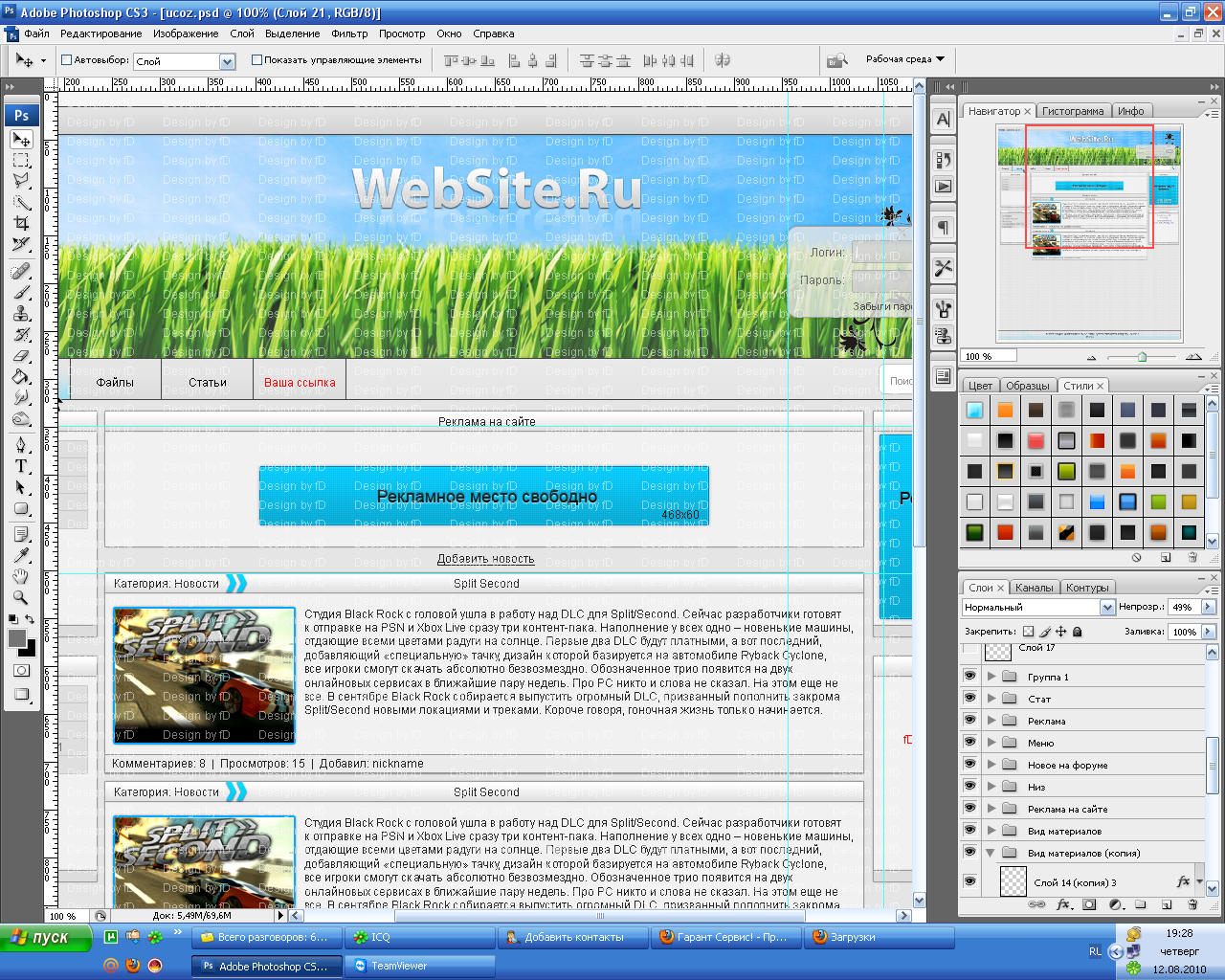The height and width of the screenshot is (980, 1225).
Task: Select the Crop tool
Action: [21, 223]
